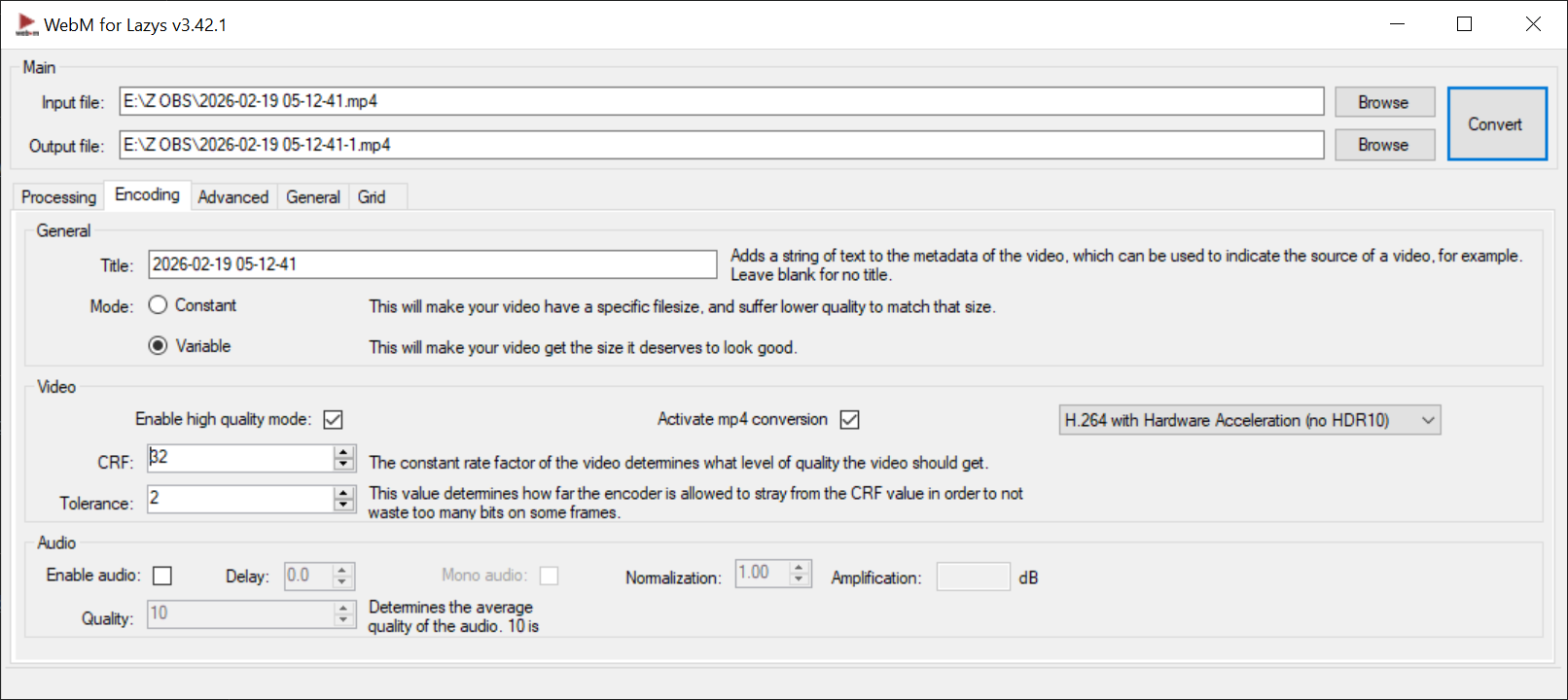1568x700 pixels.
Task: Minimize the WebM for Lazys window
Action: pyautogui.click(x=1398, y=24)
